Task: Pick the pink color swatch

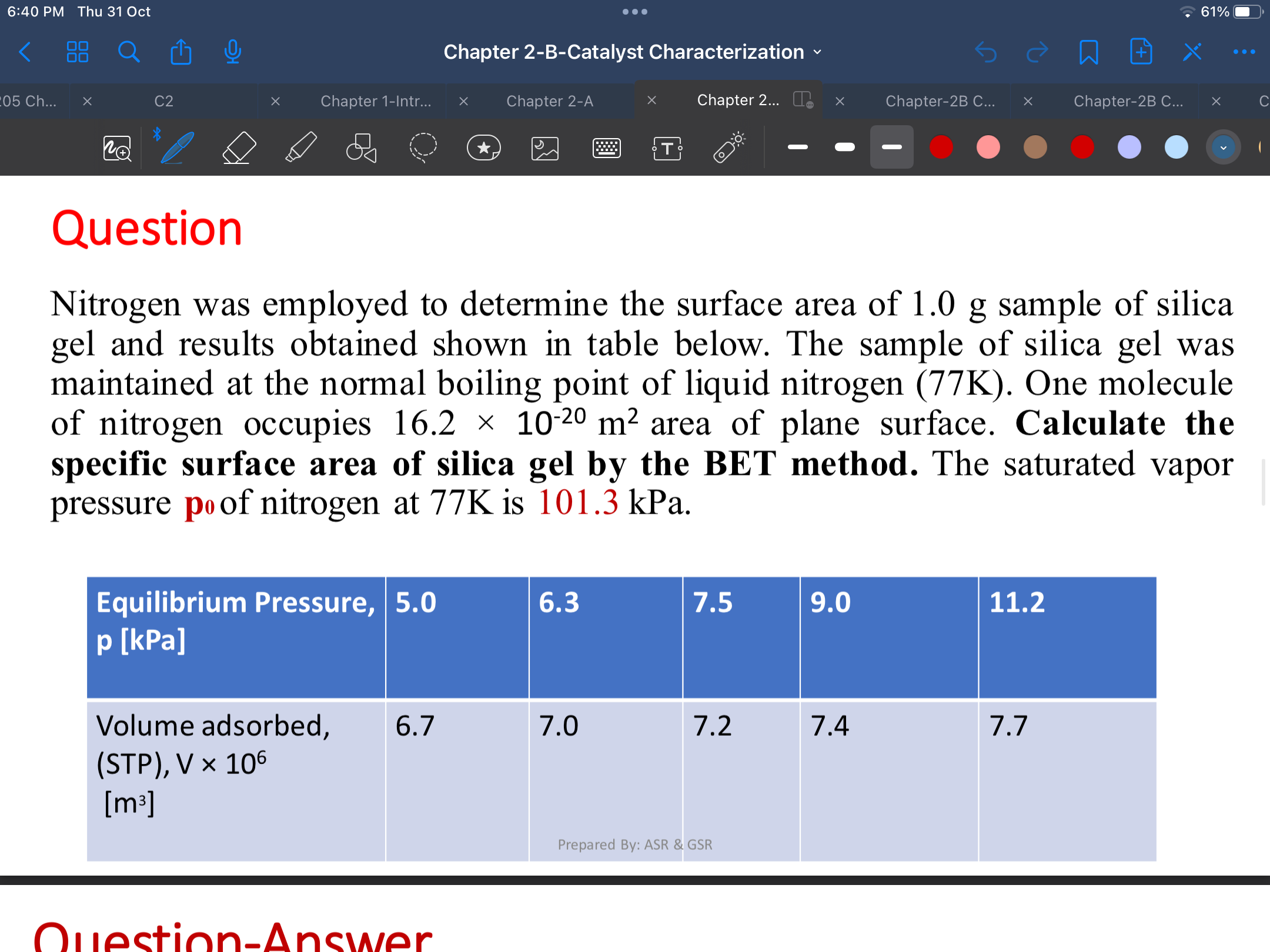Action: pos(988,147)
